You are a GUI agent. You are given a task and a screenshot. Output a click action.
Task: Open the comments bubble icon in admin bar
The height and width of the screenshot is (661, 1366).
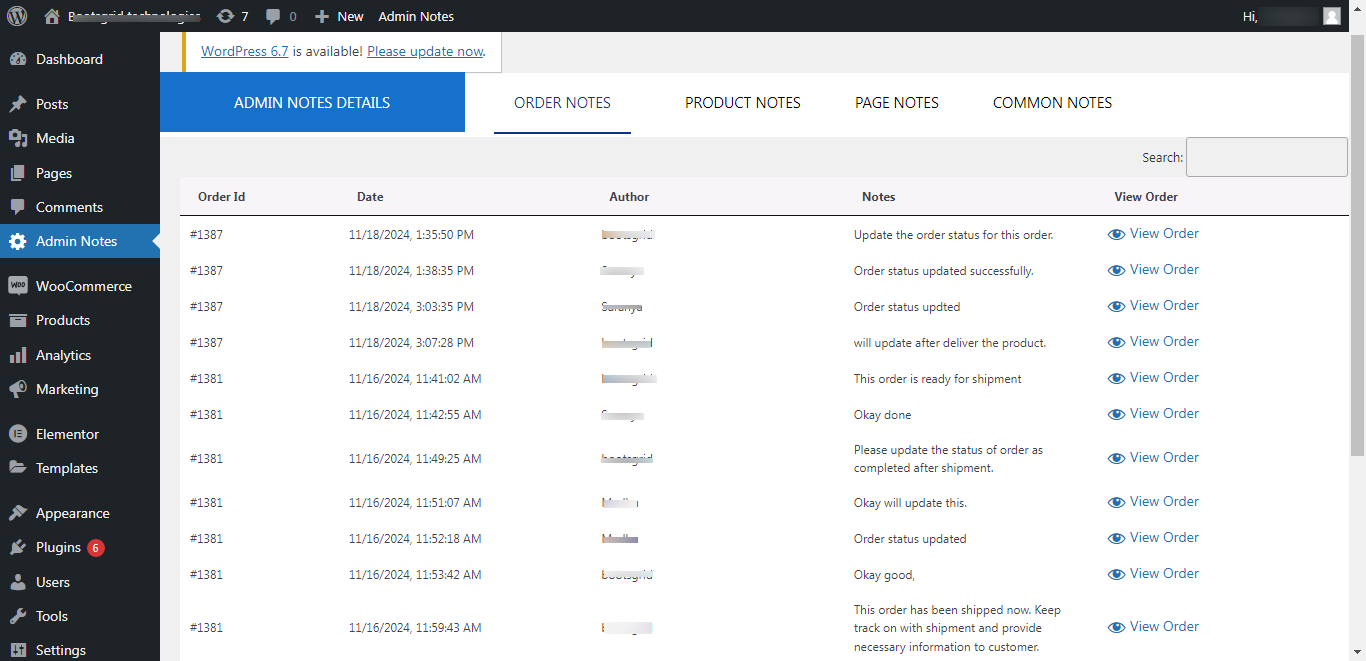point(273,17)
